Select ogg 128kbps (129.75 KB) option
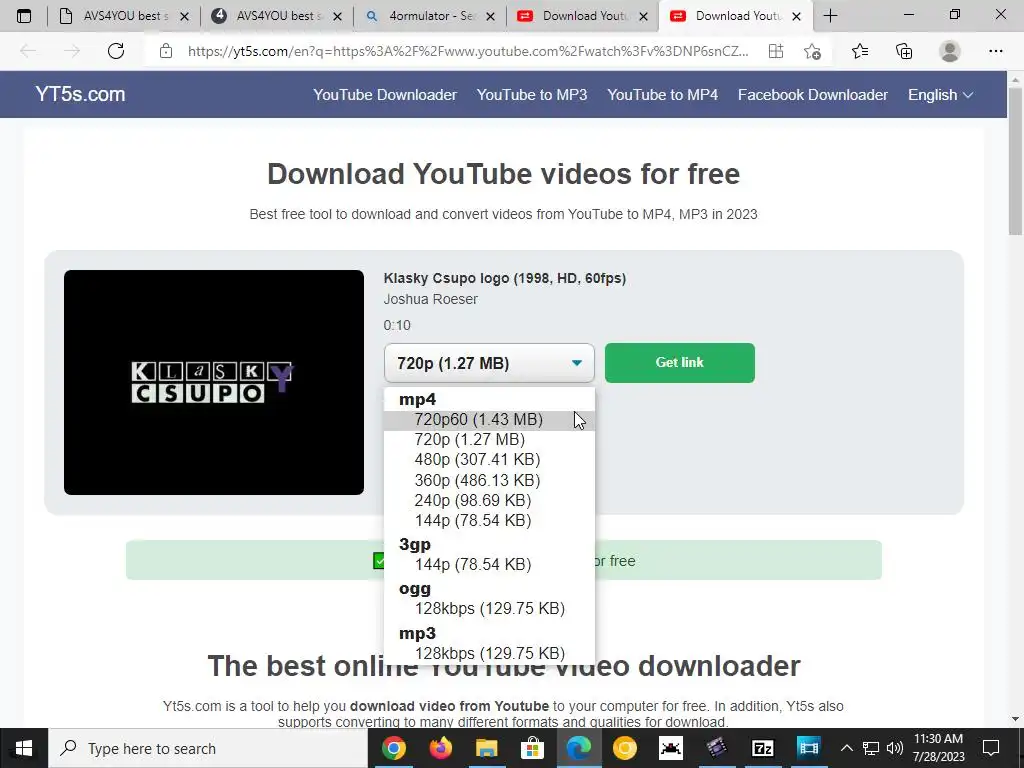This screenshot has height=768, width=1024. [489, 609]
